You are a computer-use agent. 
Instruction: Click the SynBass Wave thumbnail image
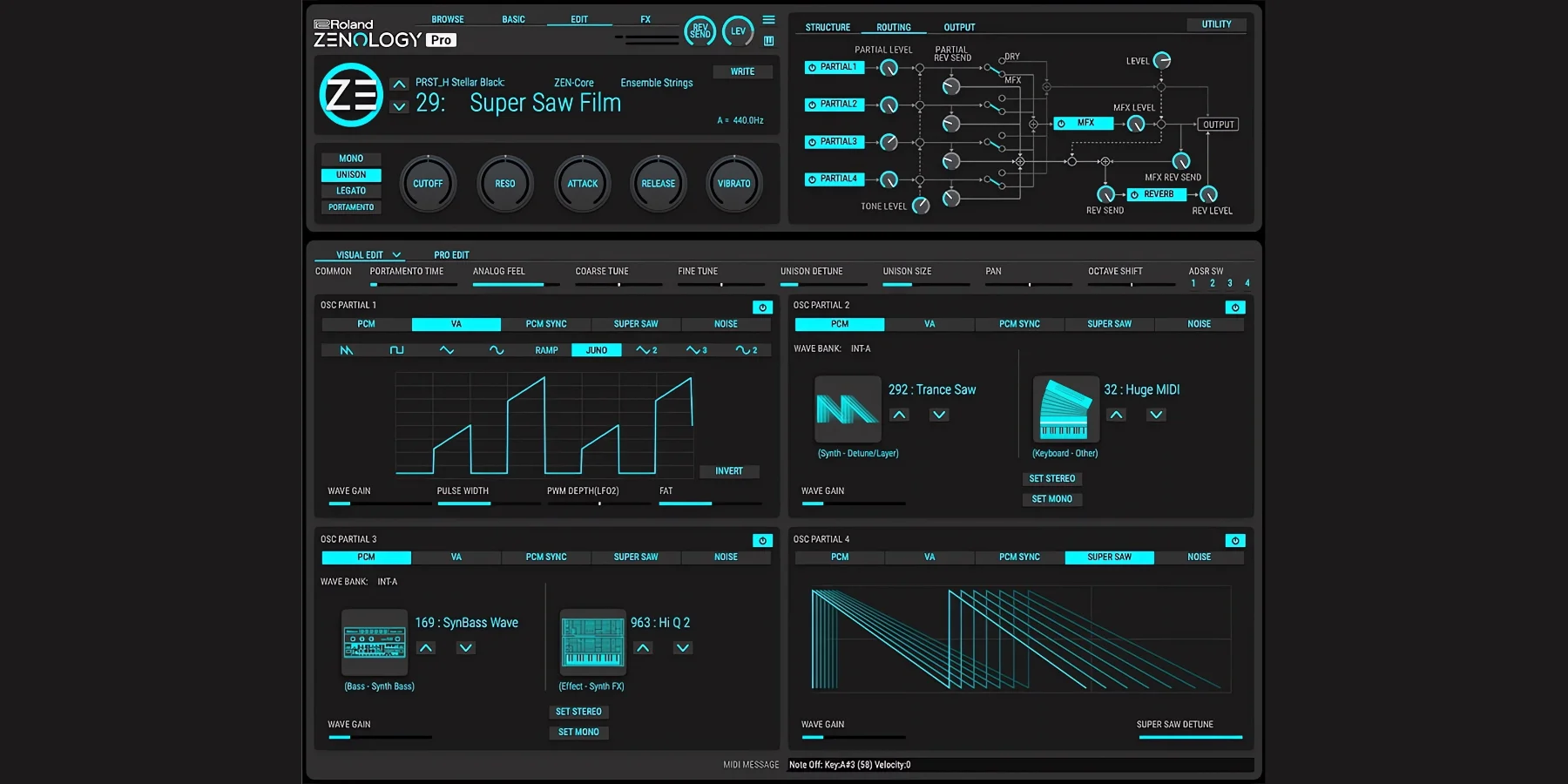click(375, 643)
